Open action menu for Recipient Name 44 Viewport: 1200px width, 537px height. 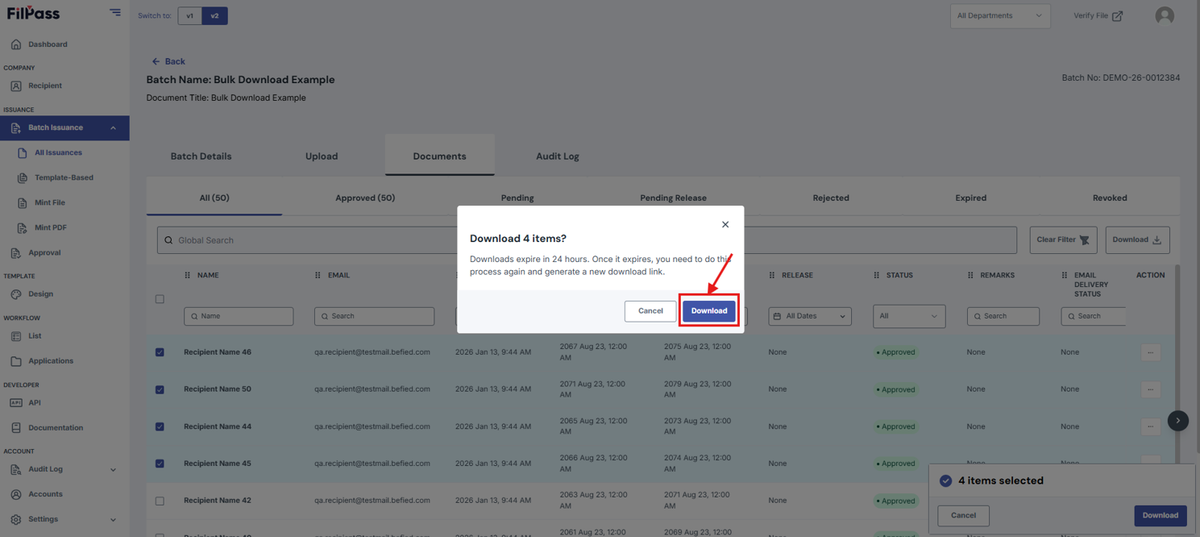pyautogui.click(x=1150, y=426)
